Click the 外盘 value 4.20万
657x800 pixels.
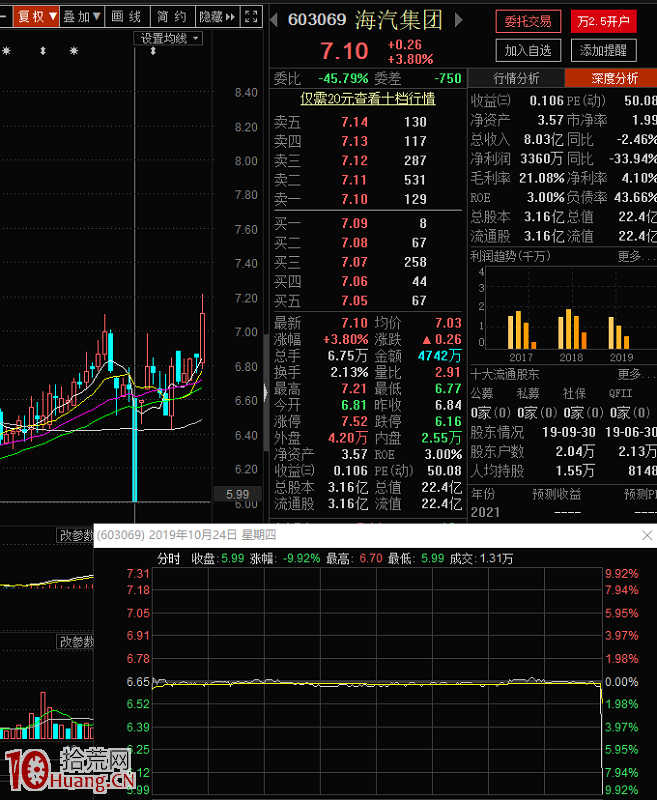pyautogui.click(x=348, y=438)
